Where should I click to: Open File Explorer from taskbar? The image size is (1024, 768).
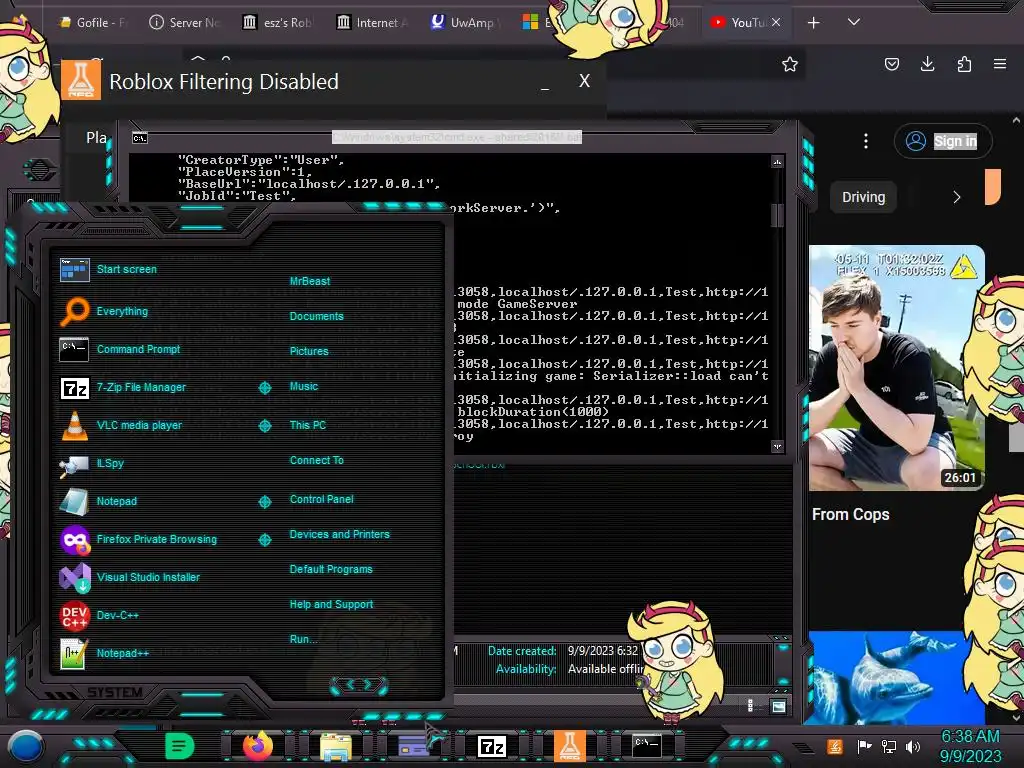(x=336, y=747)
